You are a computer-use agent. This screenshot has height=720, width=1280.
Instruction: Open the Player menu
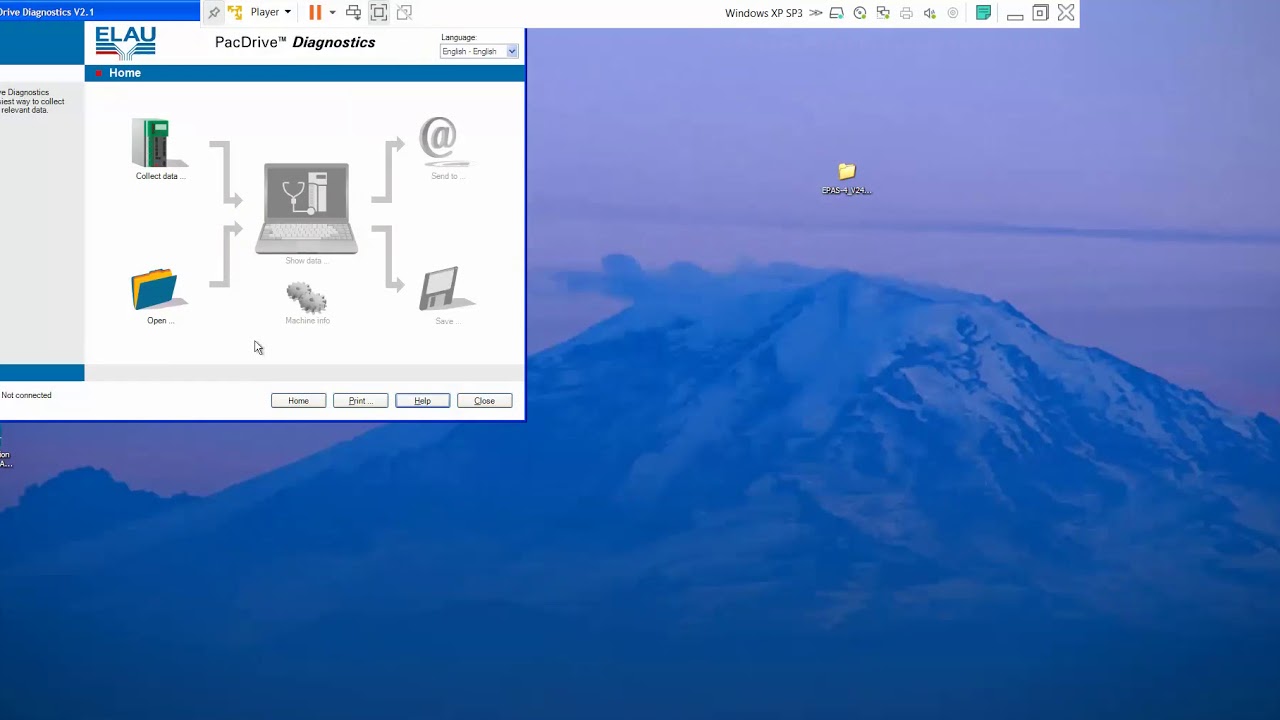(270, 12)
